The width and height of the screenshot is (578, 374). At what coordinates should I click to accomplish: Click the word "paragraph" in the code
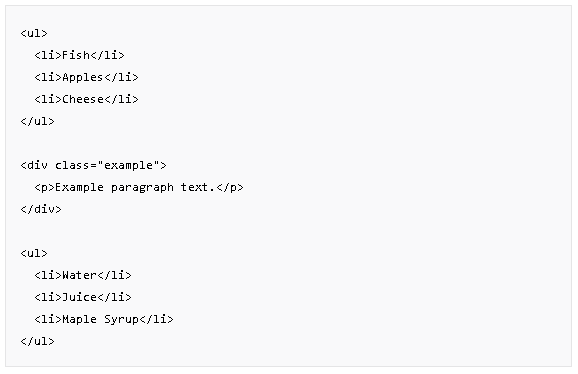pyautogui.click(x=142, y=188)
